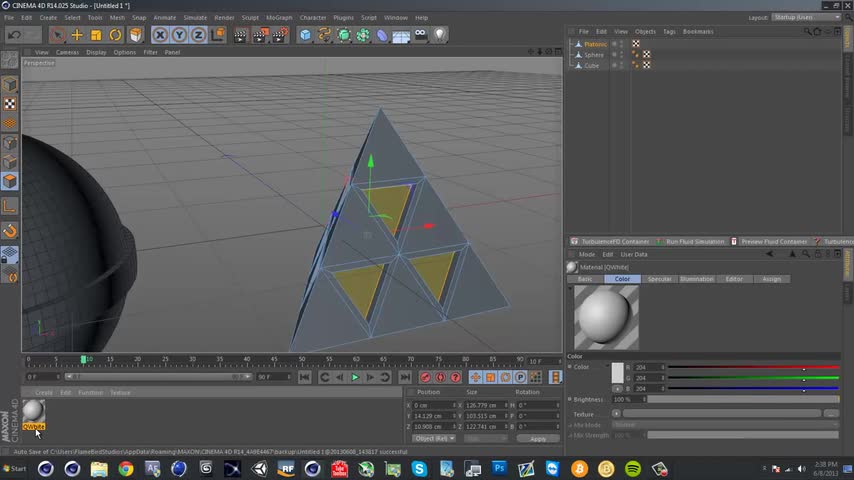Select the Scale tool
Screen dimensions: 854x480
96,35
